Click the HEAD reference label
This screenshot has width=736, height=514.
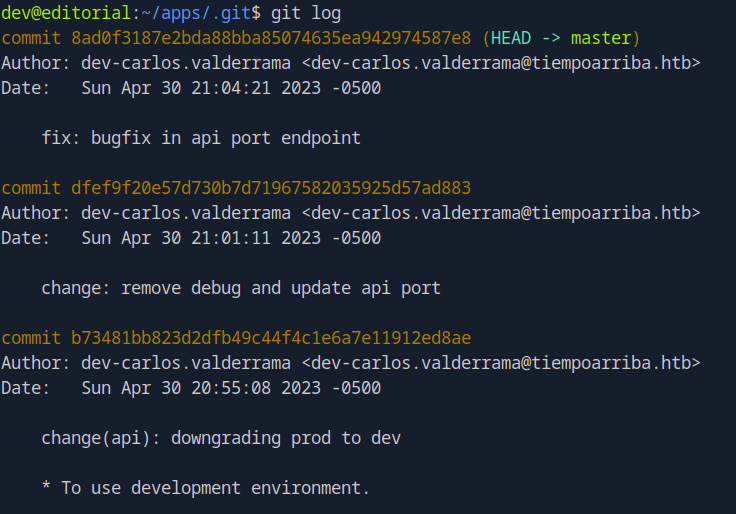point(511,38)
